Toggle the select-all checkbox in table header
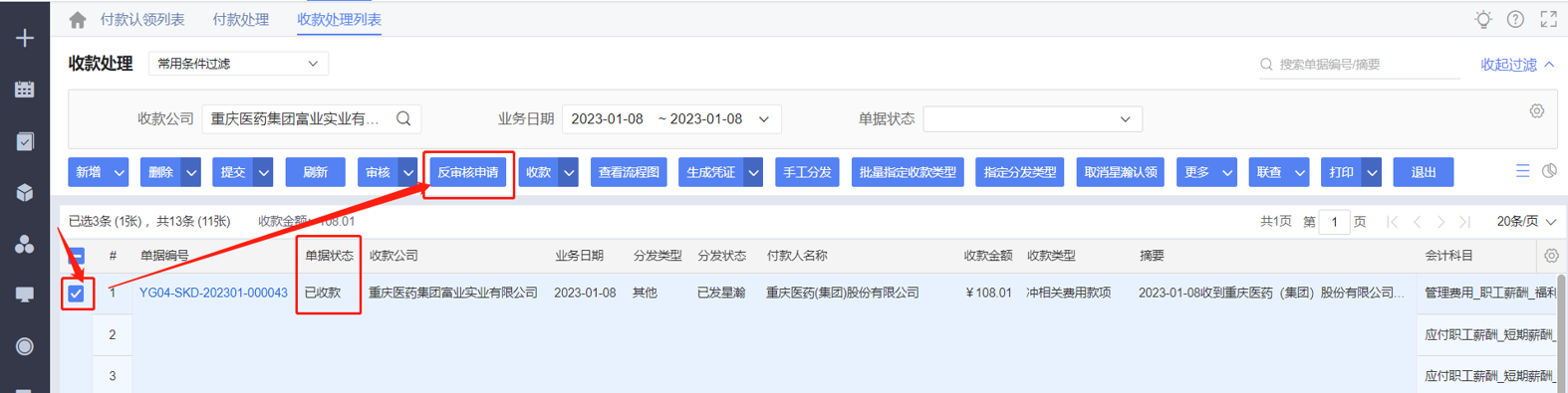The width and height of the screenshot is (1568, 393). tap(76, 256)
